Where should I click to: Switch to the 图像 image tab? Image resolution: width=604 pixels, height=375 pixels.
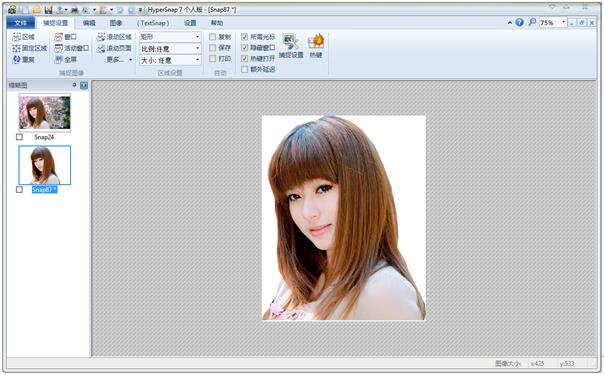116,23
